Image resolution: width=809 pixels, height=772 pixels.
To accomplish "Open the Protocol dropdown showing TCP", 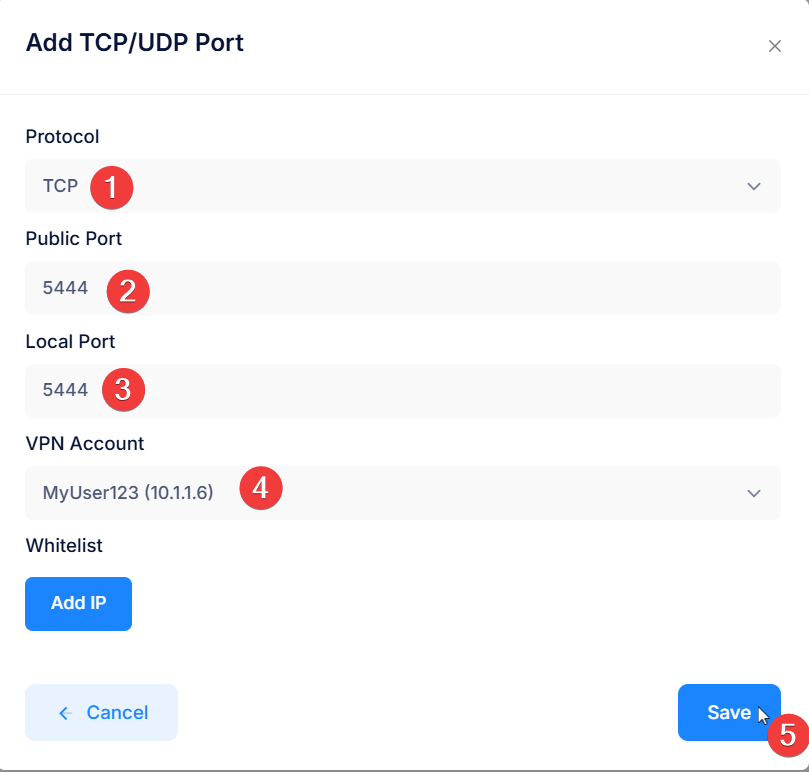I will 403,186.
